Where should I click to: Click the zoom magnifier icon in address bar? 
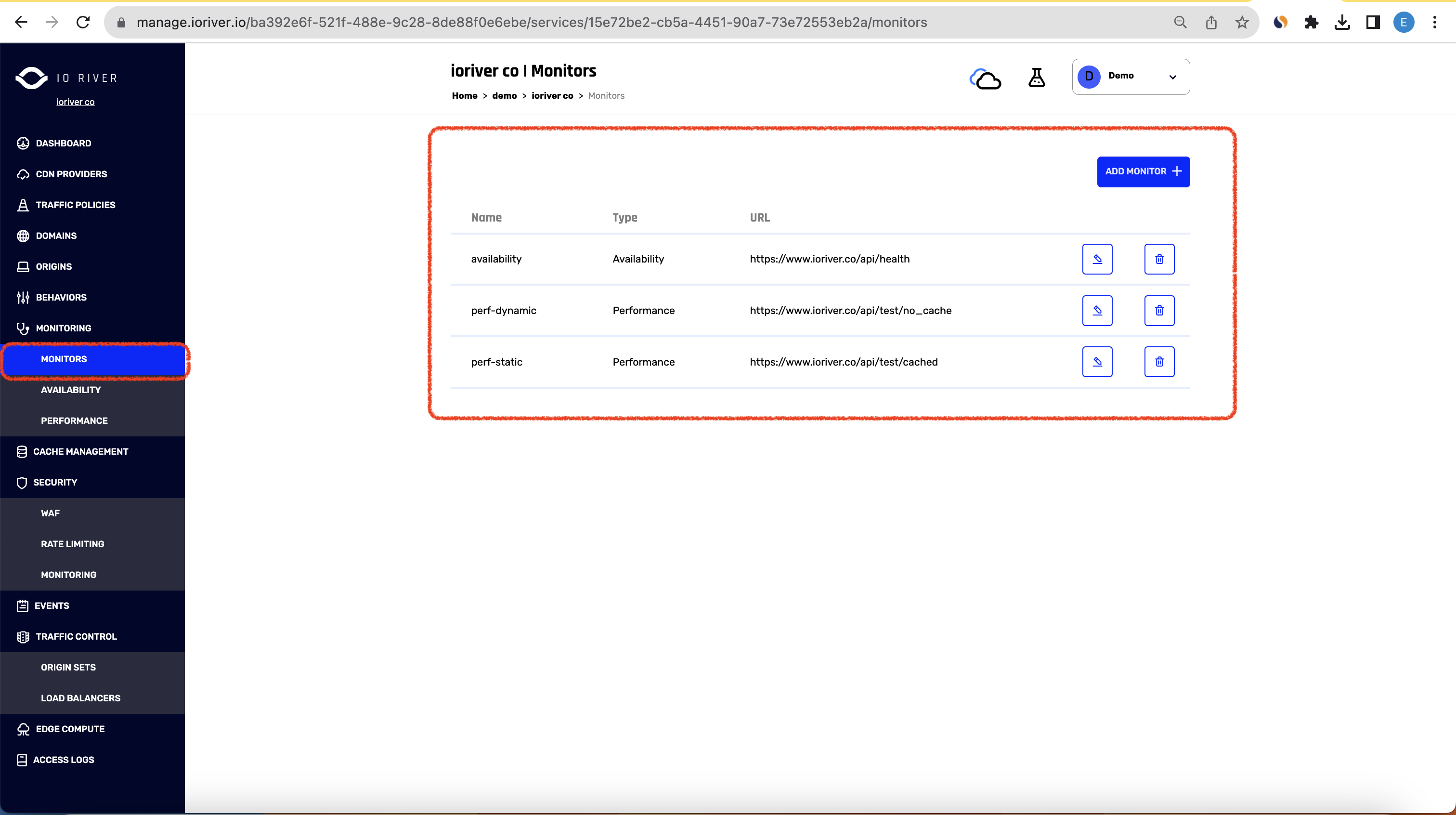pos(1180,22)
